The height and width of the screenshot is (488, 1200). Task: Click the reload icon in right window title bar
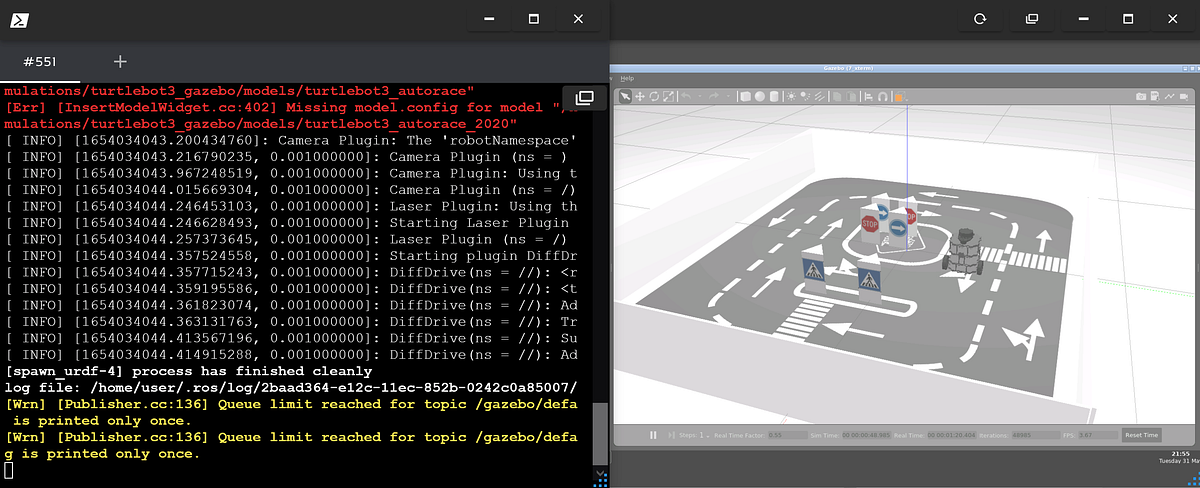[x=981, y=19]
